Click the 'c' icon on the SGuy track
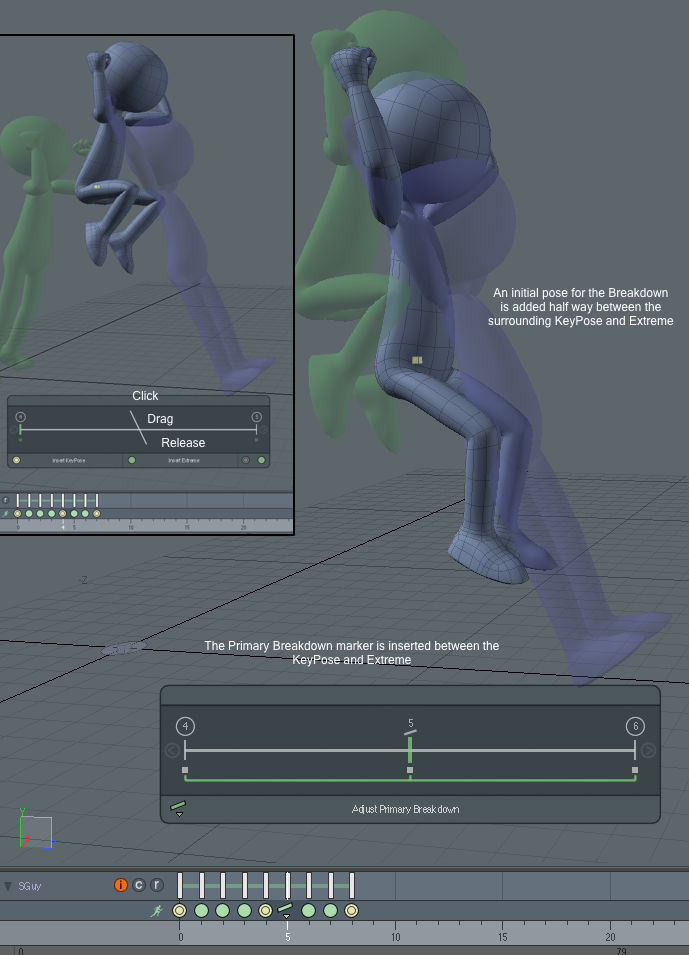The height and width of the screenshot is (955, 689). (x=139, y=885)
